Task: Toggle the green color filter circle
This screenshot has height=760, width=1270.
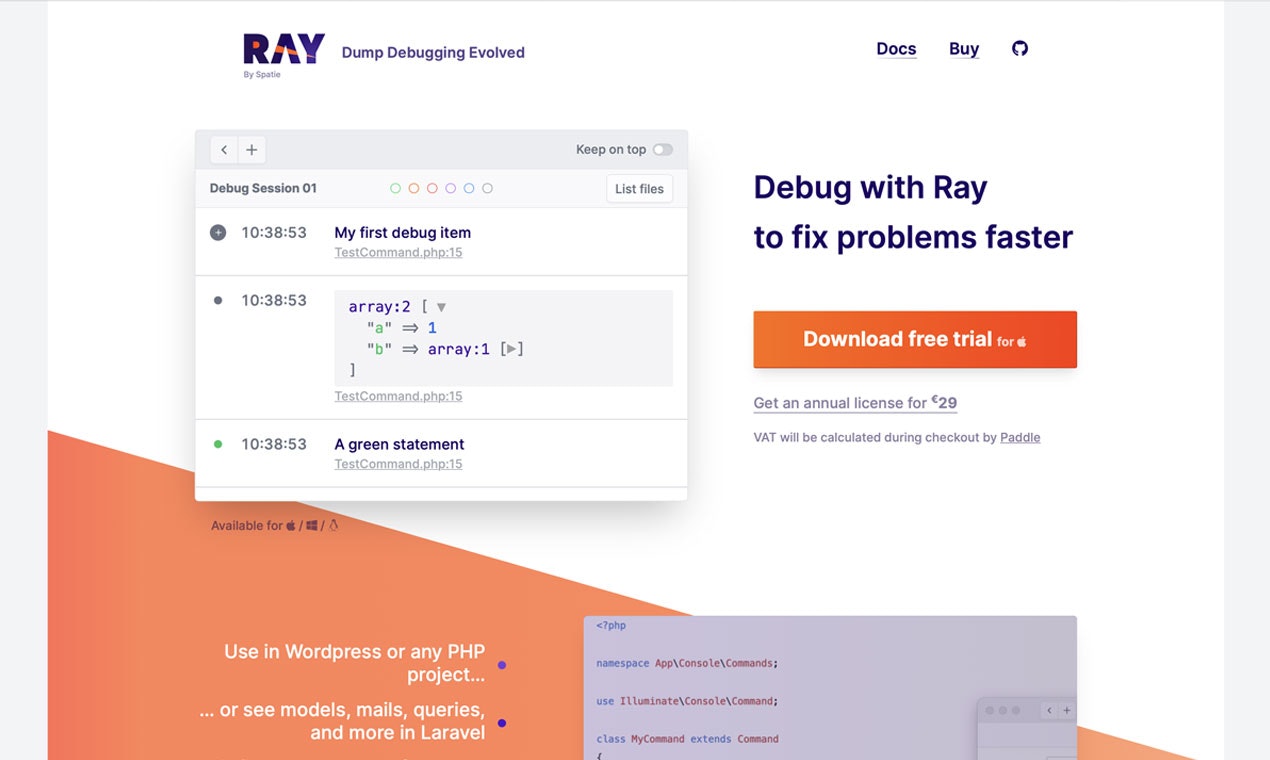Action: coord(394,187)
